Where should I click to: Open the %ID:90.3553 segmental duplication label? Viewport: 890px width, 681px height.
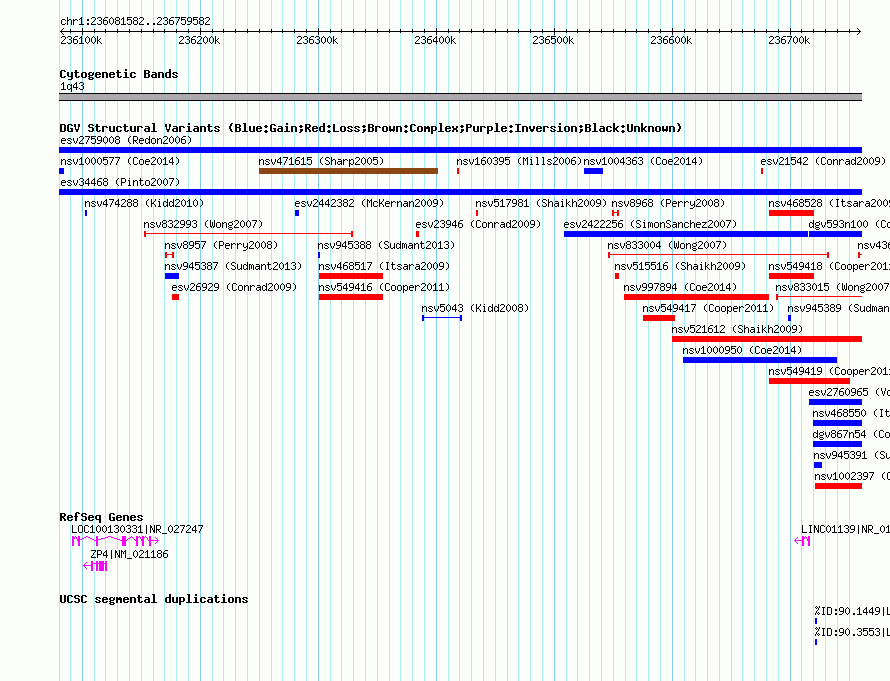(x=852, y=632)
